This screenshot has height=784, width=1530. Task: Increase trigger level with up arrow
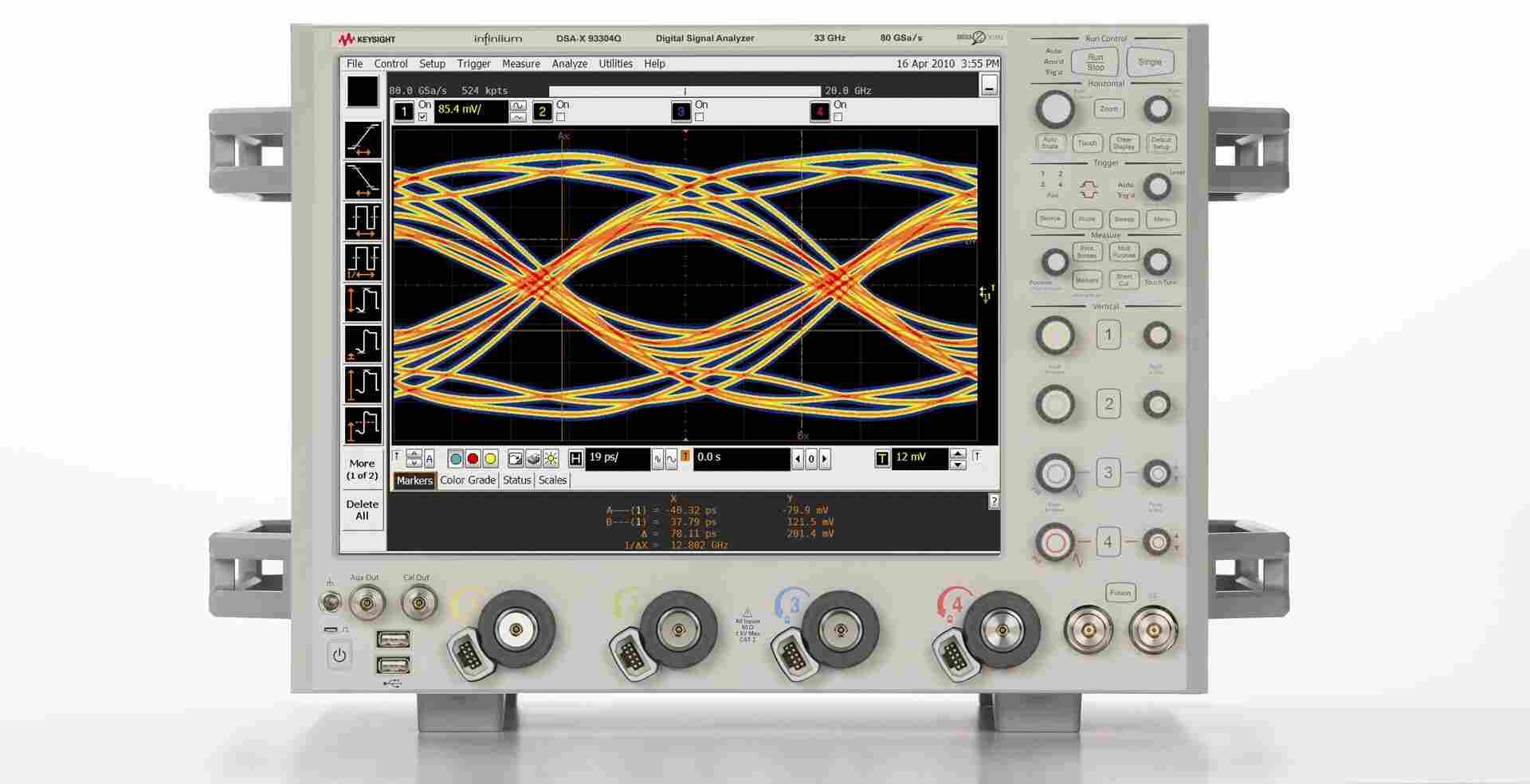[x=959, y=453]
